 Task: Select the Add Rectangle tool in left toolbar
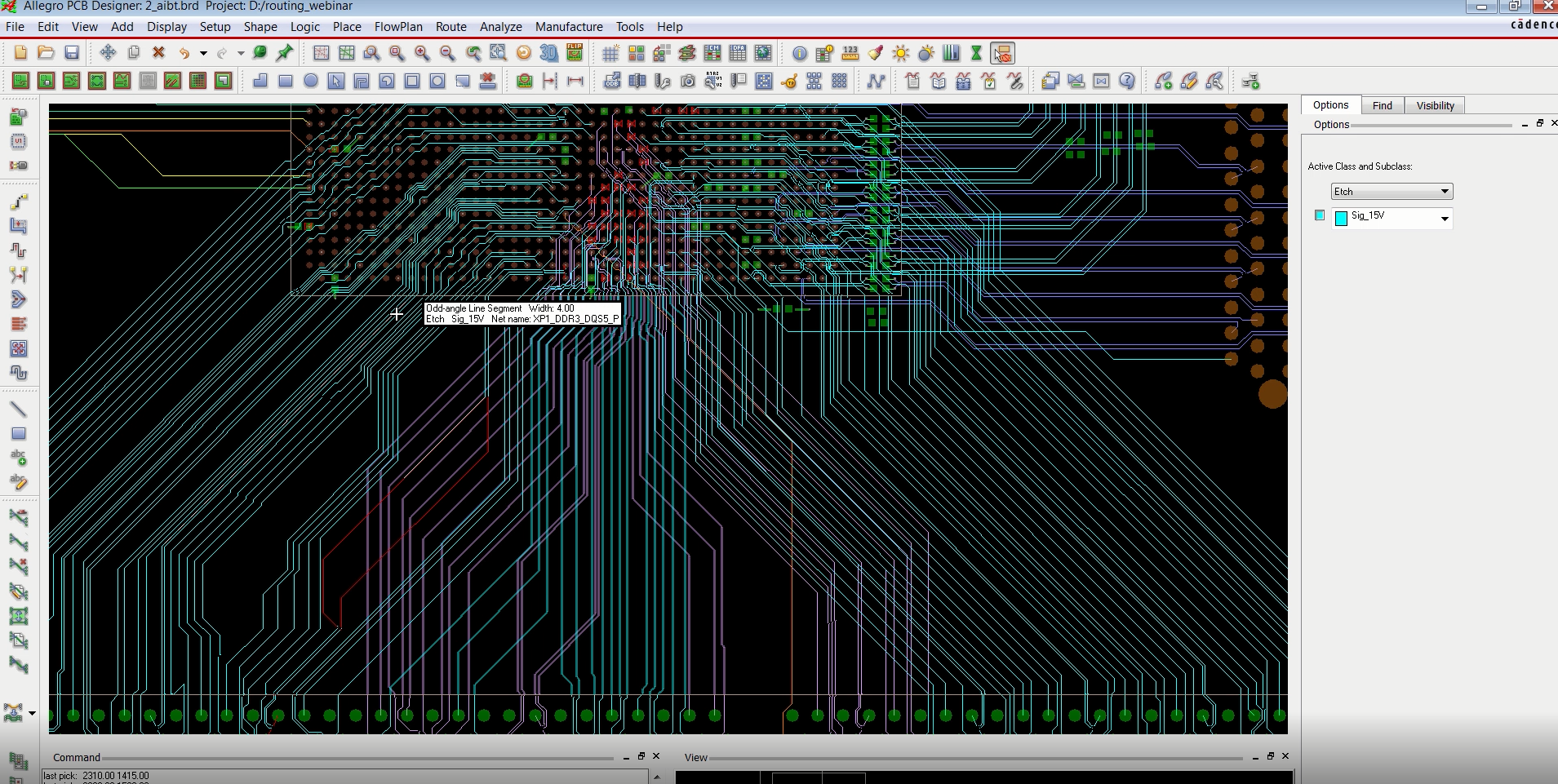(x=19, y=433)
